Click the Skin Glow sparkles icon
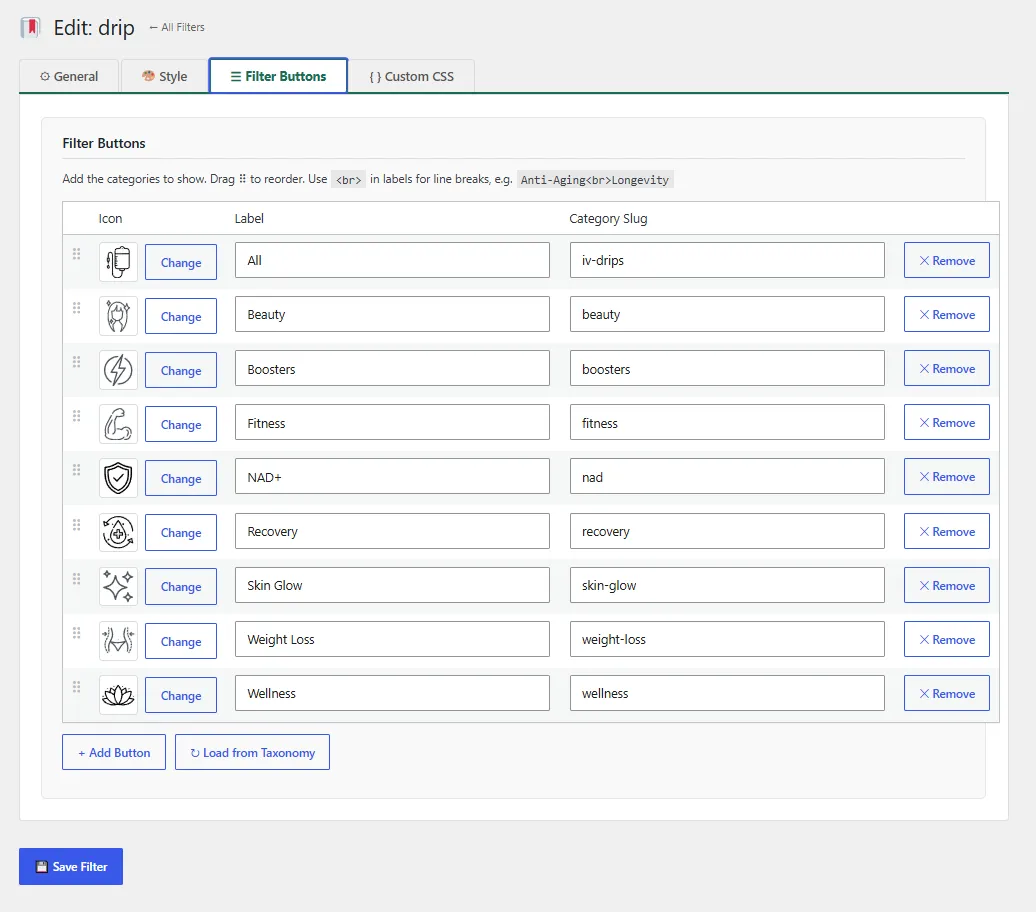Image resolution: width=1036 pixels, height=912 pixels. 118,587
